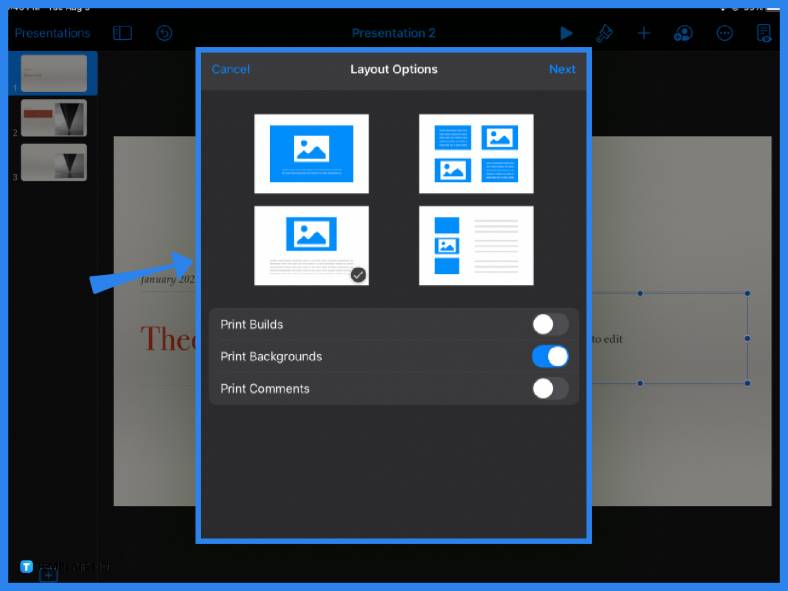Click Next in Layout Options
The height and width of the screenshot is (591, 788).
click(x=562, y=69)
